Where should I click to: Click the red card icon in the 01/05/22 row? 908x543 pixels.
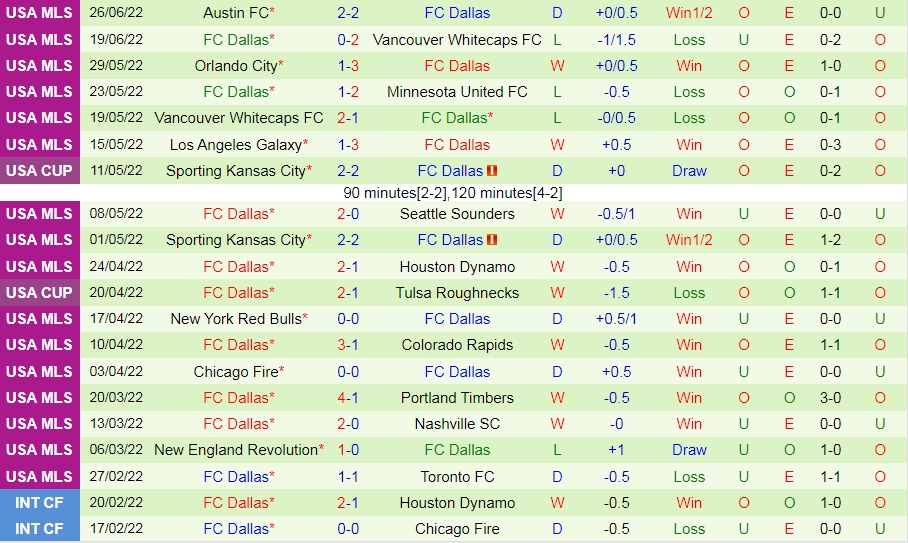492,240
